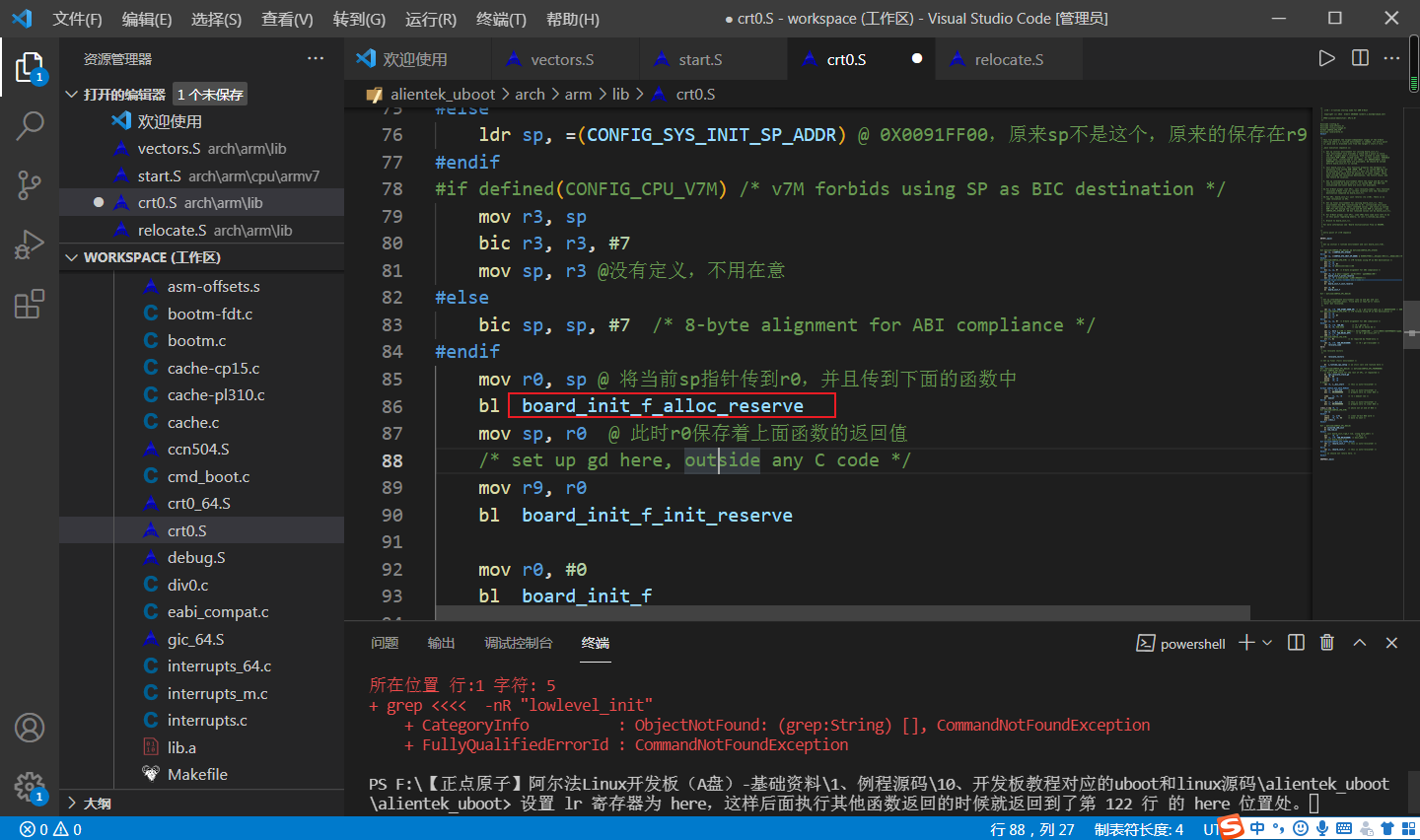
Task: Click alientek_uboot breadcrumb
Action: click(443, 94)
